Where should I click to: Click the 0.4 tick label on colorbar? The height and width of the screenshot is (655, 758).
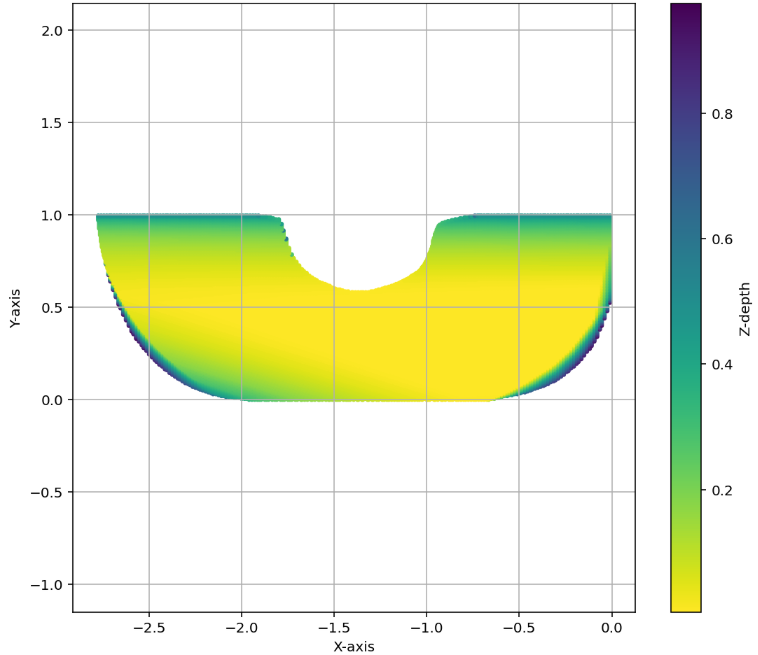tap(722, 365)
